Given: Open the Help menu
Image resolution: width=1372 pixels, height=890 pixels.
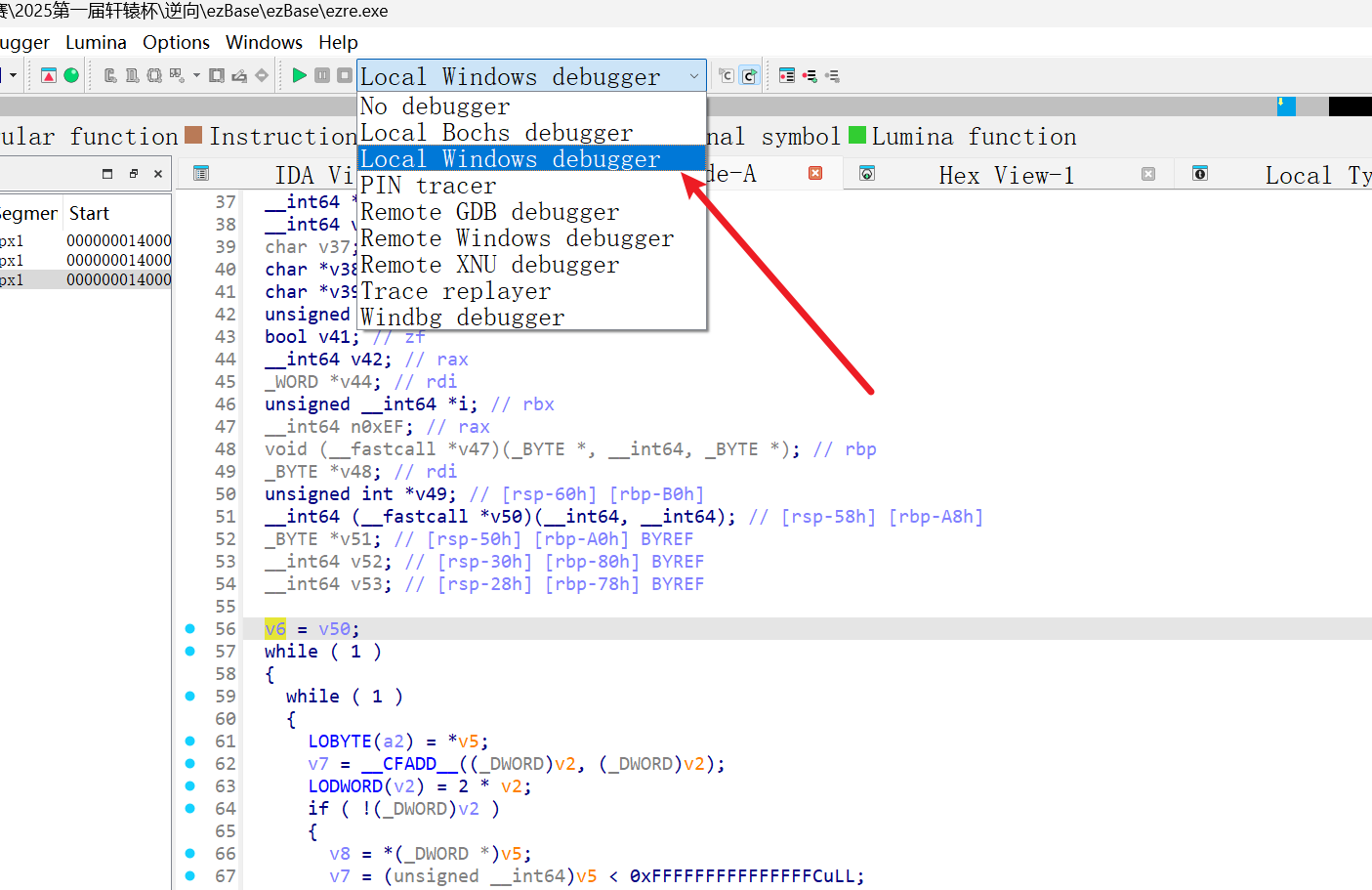Looking at the screenshot, I should coord(338,42).
